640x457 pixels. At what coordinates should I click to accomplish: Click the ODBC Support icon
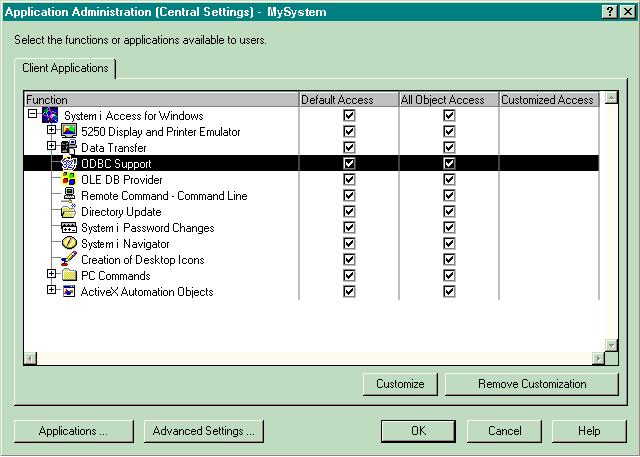69,163
